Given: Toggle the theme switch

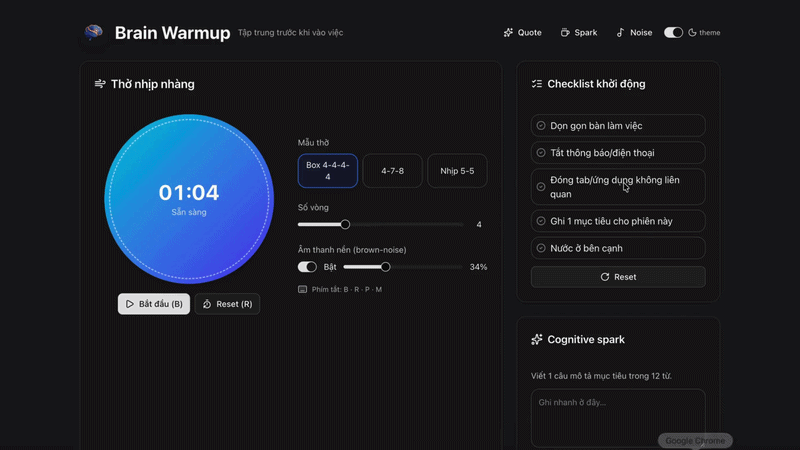Looking at the screenshot, I should pos(673,33).
